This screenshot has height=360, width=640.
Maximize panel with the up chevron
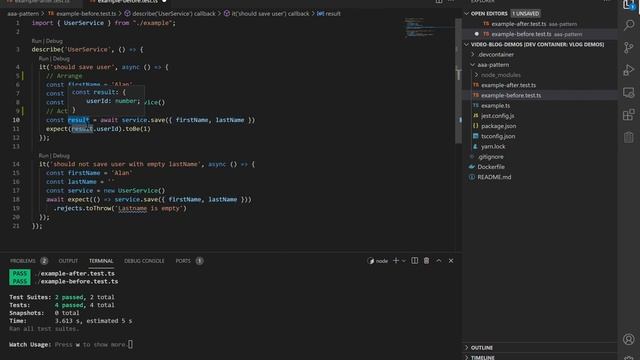tap(439, 261)
